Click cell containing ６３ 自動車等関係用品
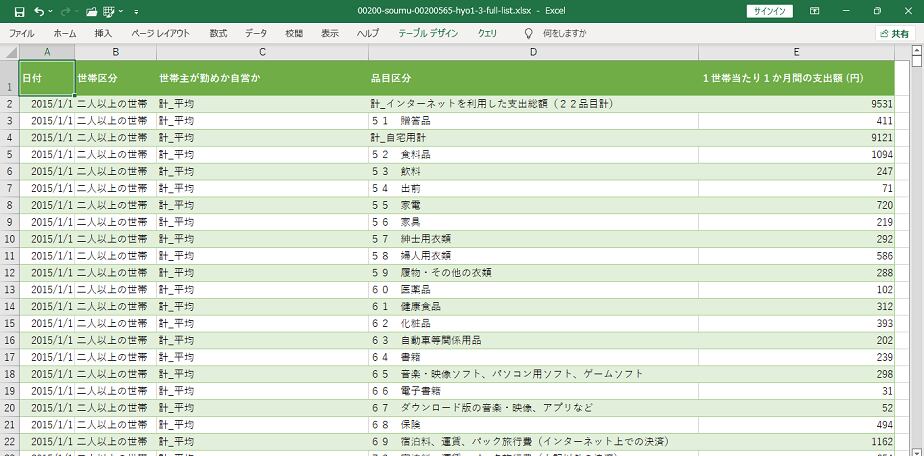The width and height of the screenshot is (924, 456). click(533, 341)
